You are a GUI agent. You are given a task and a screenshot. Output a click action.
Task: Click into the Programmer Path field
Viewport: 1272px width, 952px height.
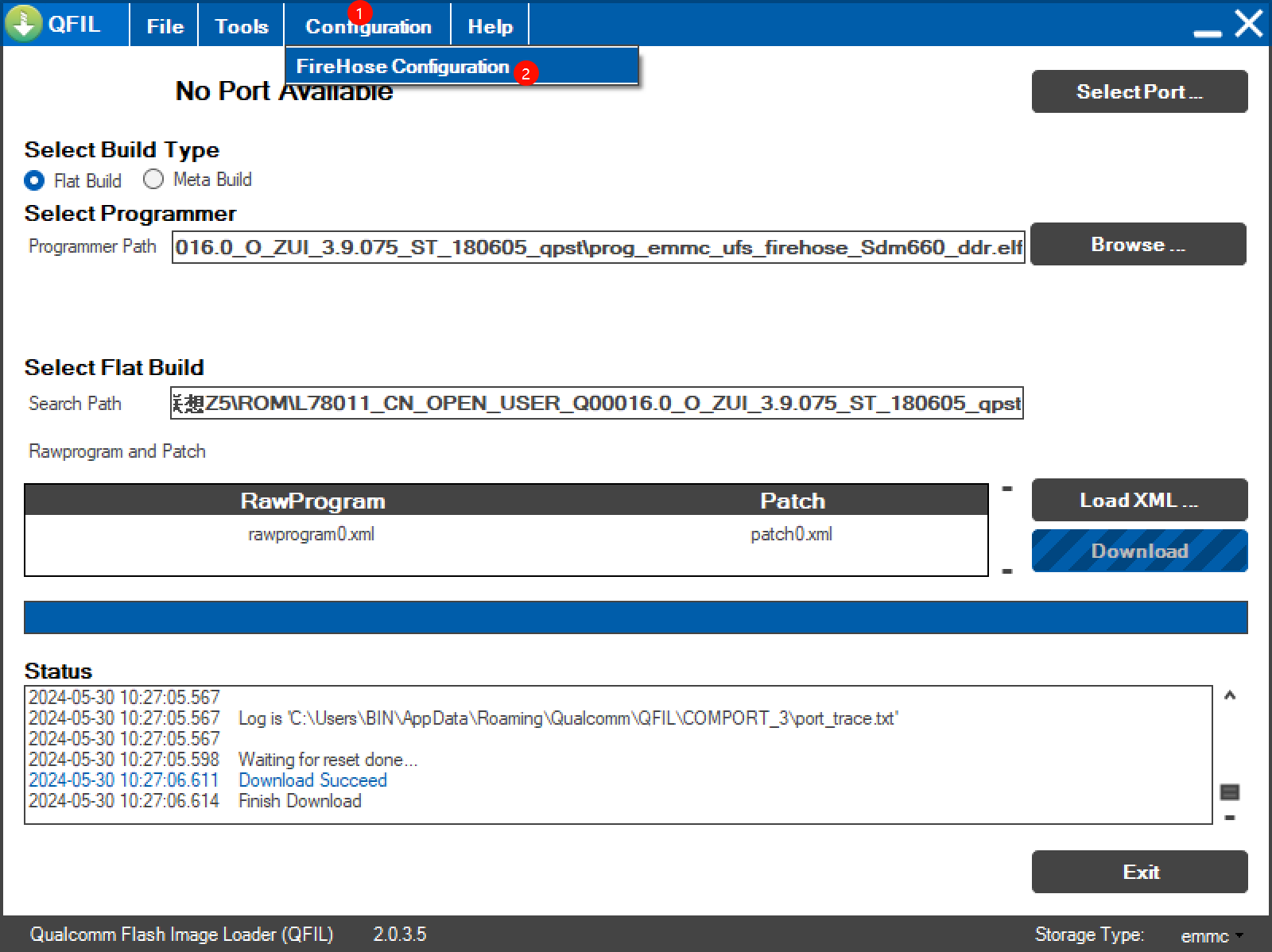tap(599, 247)
